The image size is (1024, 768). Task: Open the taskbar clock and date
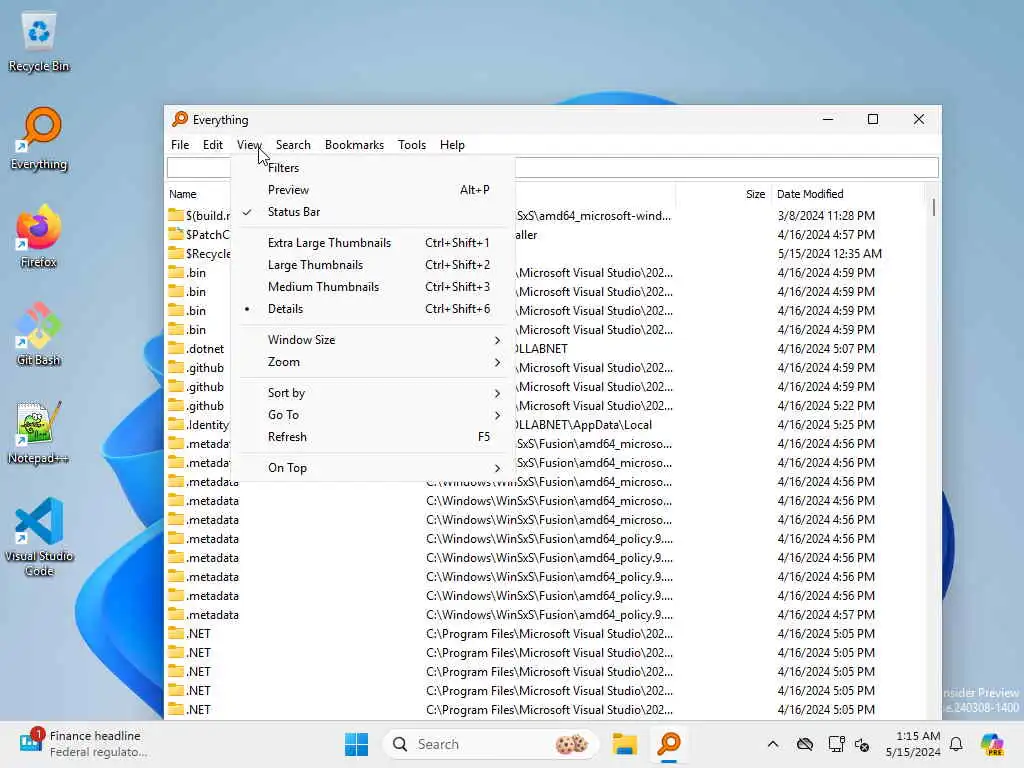click(913, 744)
